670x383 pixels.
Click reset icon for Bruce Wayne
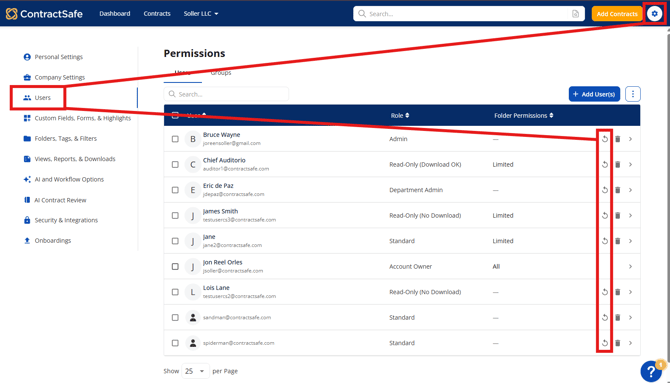click(605, 139)
